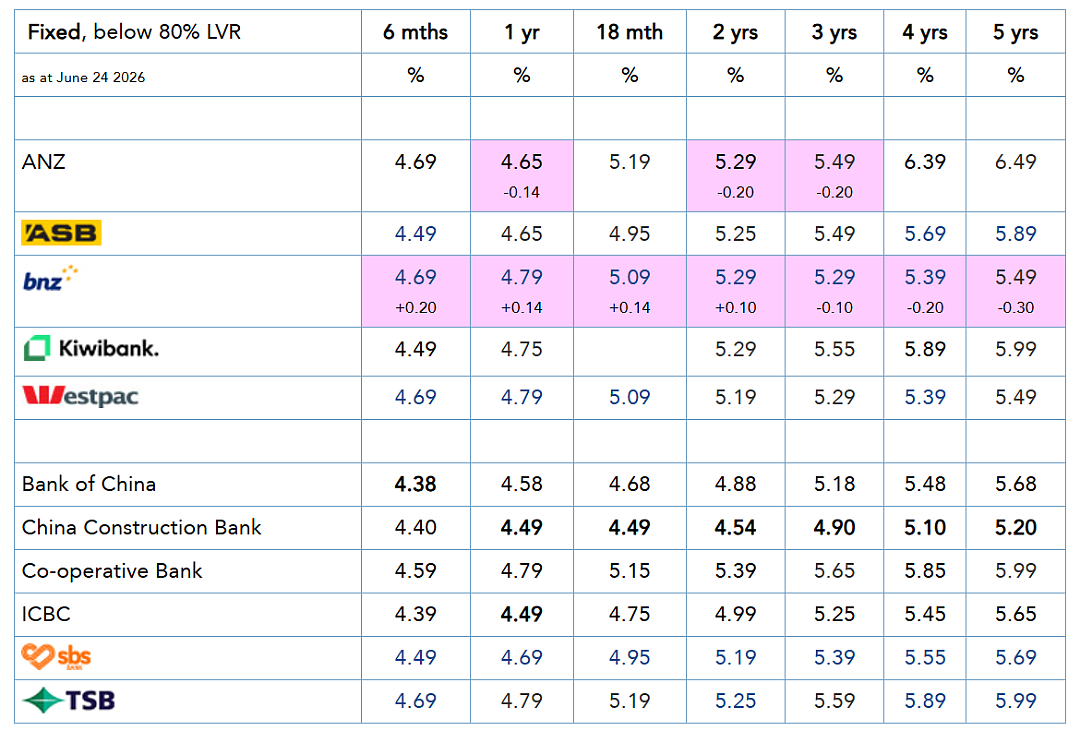Click Co-operative Bank row label
The height and width of the screenshot is (731, 1080).
click(112, 570)
